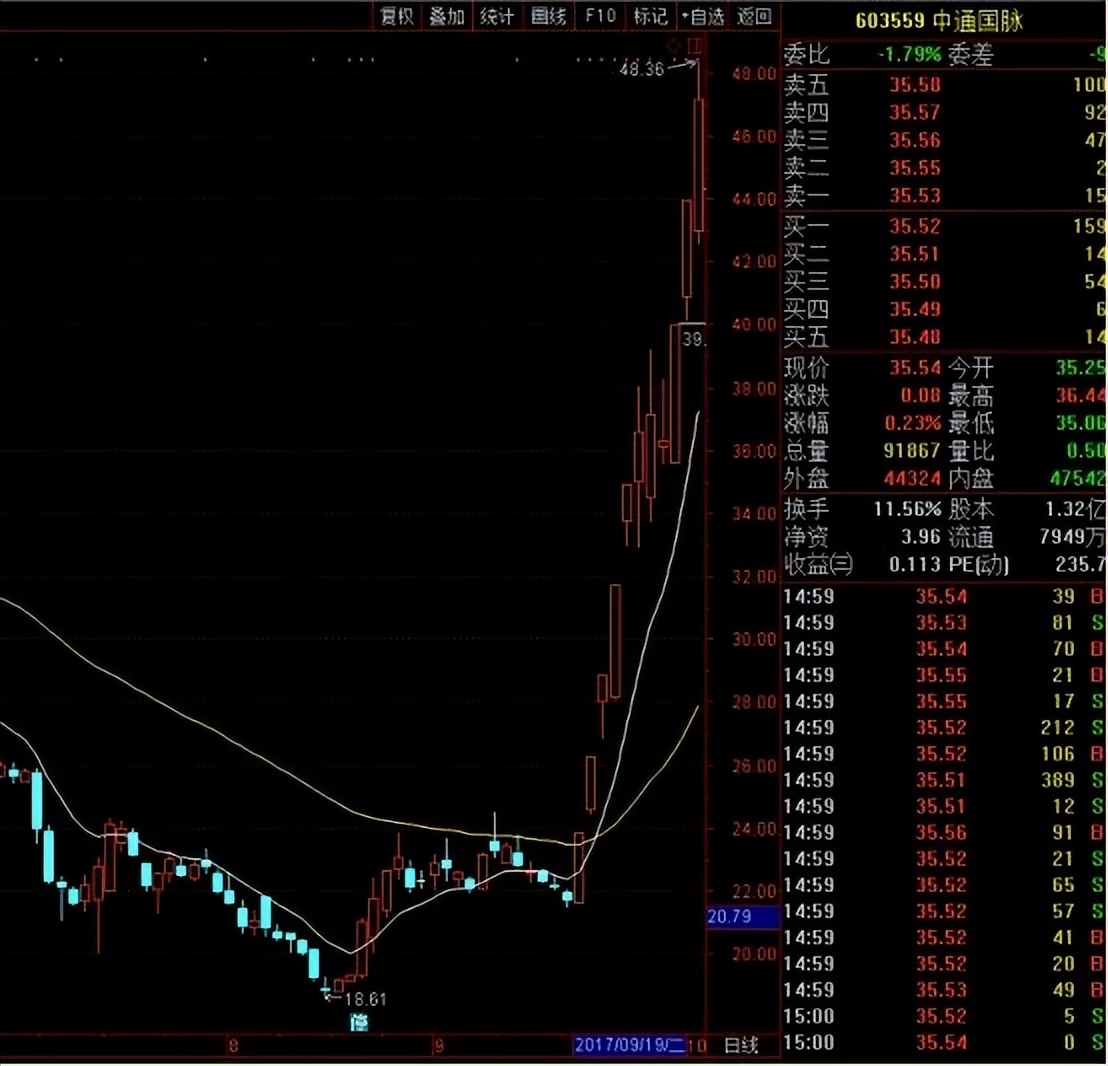Click the 涨幅 value 0.23%
Screen dimensions: 1108x1066
point(912,422)
